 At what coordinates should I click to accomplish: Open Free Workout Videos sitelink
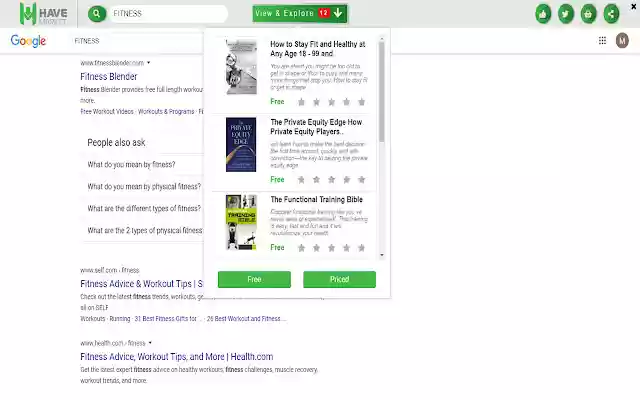[x=107, y=111]
